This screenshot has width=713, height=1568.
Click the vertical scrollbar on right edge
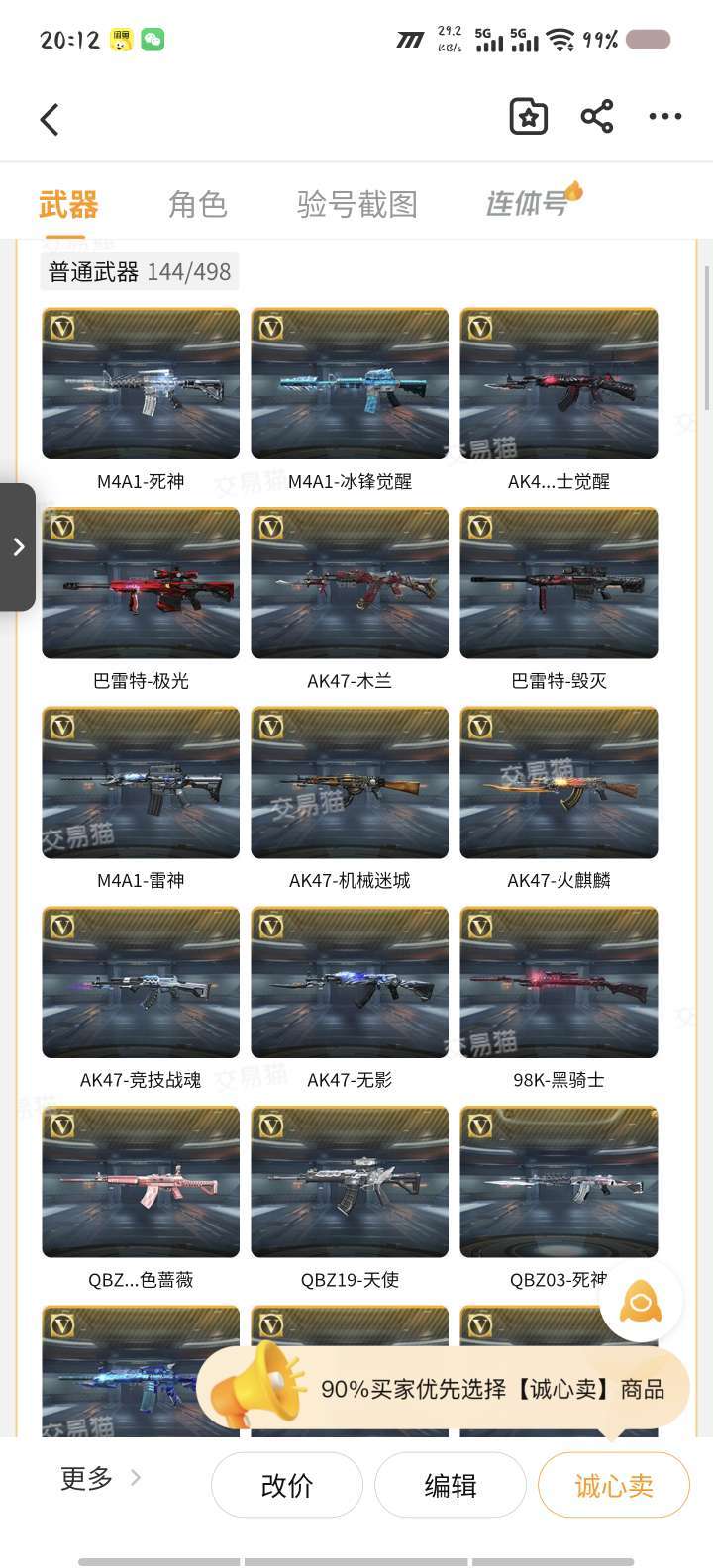(x=707, y=337)
